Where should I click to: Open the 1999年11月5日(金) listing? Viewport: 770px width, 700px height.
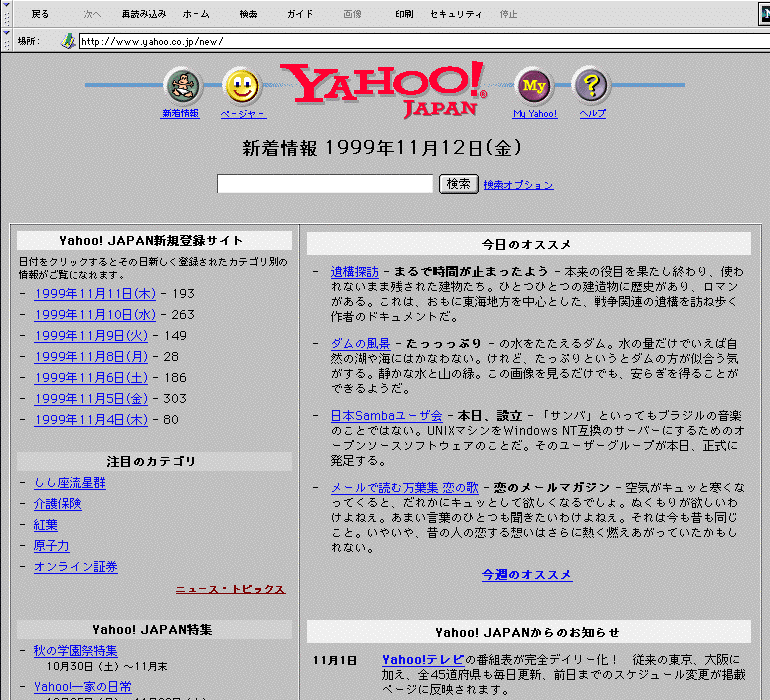pyautogui.click(x=91, y=398)
